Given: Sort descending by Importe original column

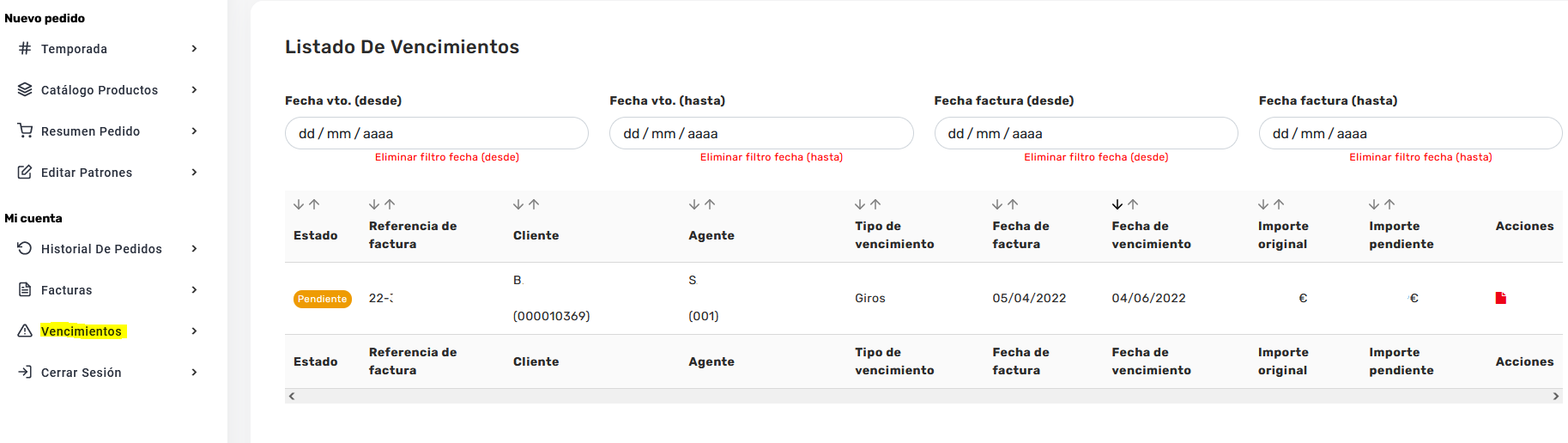Looking at the screenshot, I should coord(1262,204).
